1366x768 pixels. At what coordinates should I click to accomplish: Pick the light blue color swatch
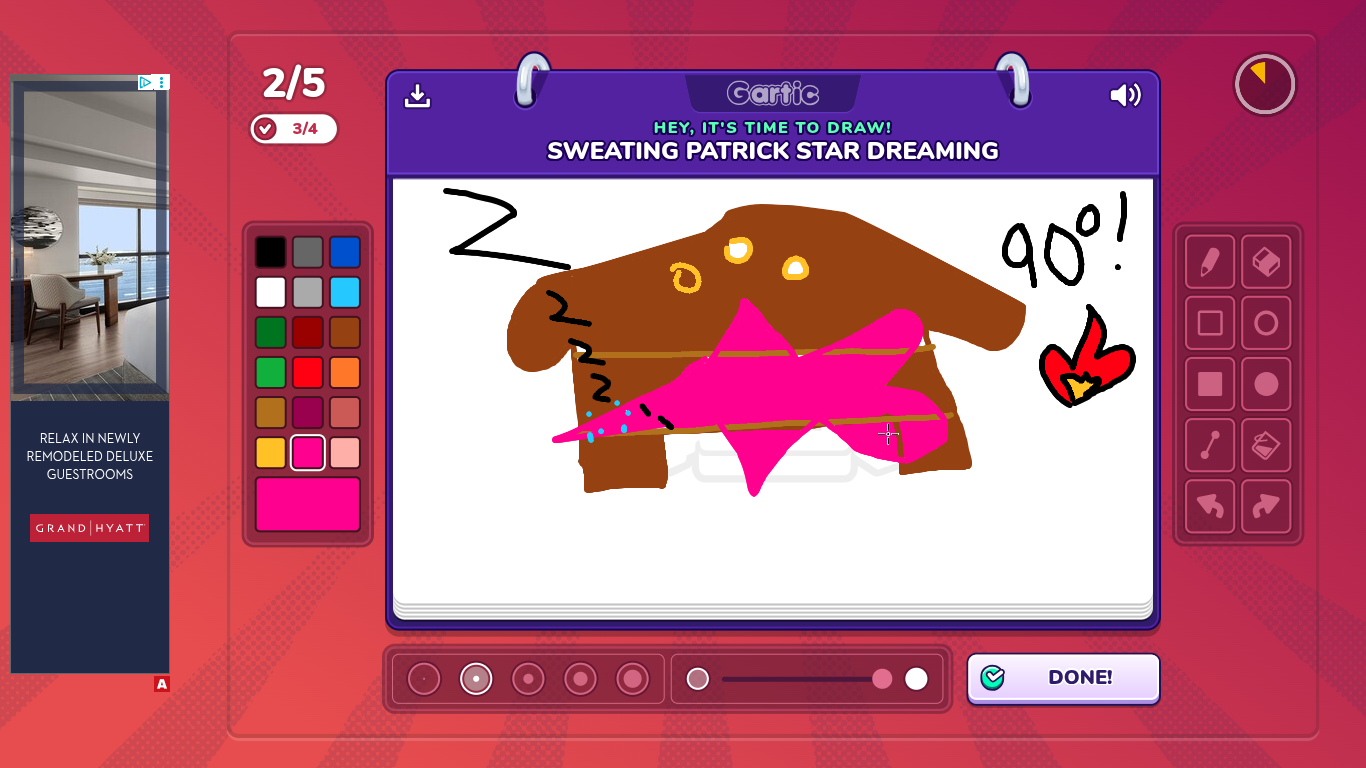(345, 292)
